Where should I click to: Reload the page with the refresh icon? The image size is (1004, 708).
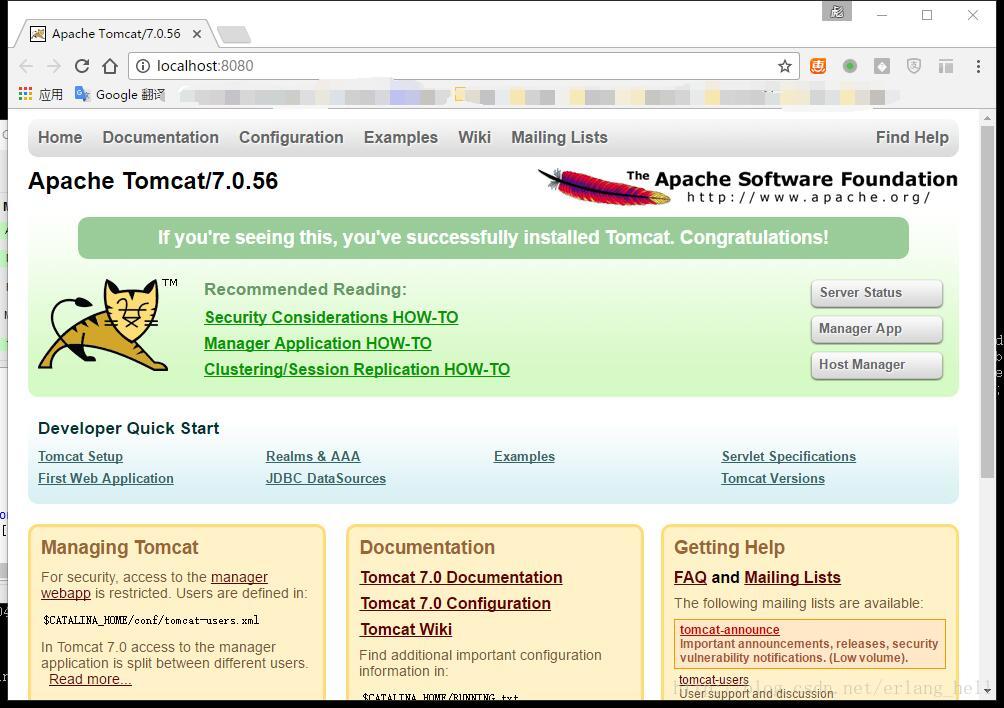pos(82,66)
